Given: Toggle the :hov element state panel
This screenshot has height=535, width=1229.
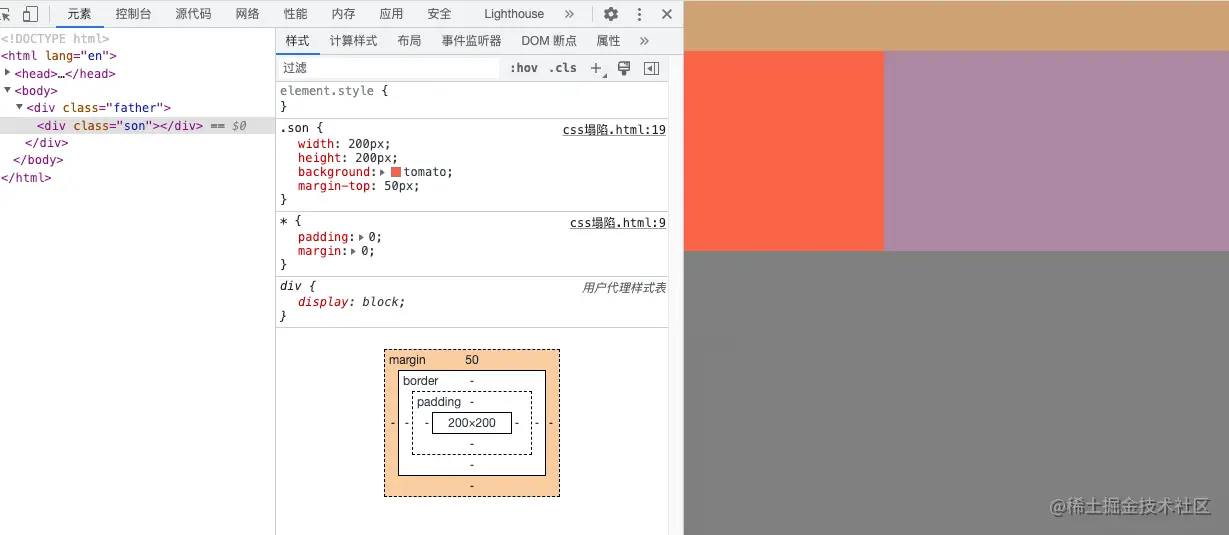Looking at the screenshot, I should coord(524,68).
